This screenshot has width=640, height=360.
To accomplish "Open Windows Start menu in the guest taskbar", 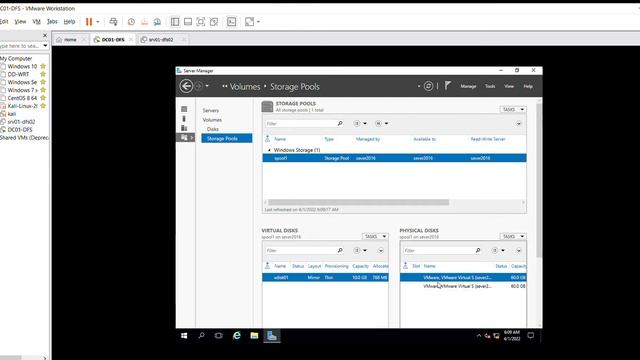I will click(184, 336).
